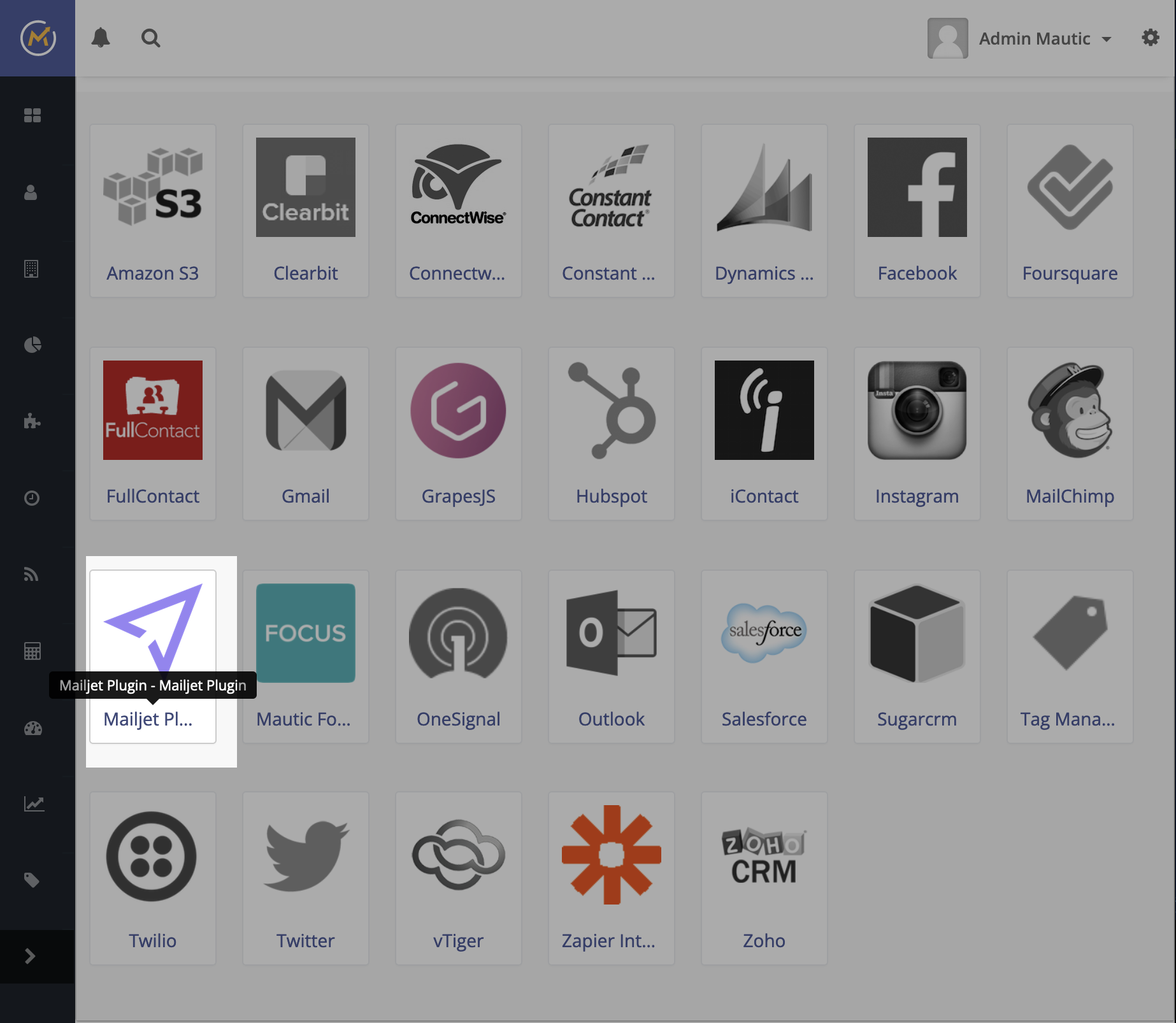Click the Facebook name link
Screen dimensions: 1176x1023
(917, 273)
